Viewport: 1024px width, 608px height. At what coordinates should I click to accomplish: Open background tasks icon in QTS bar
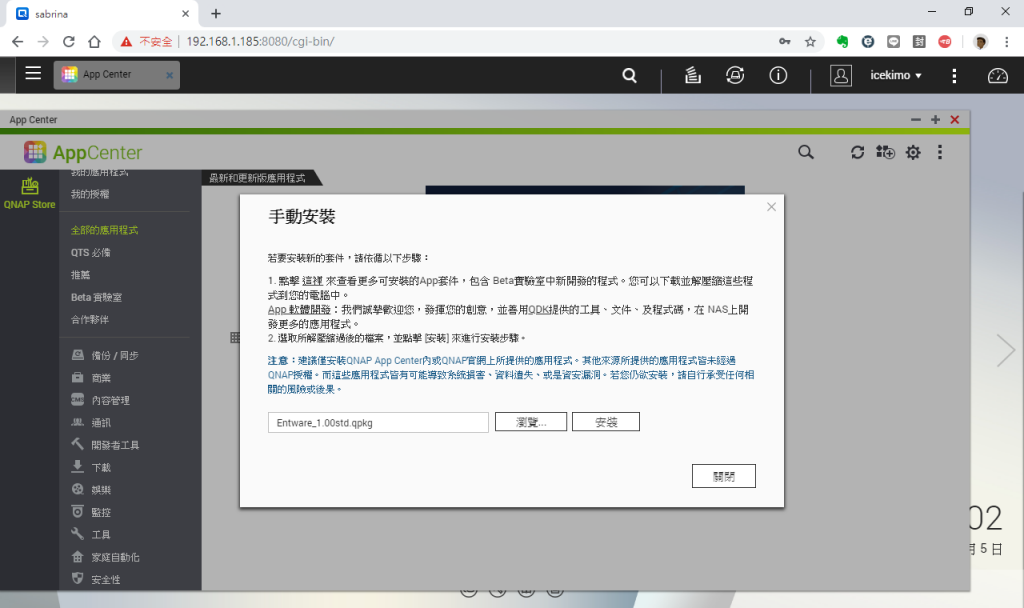[693, 75]
